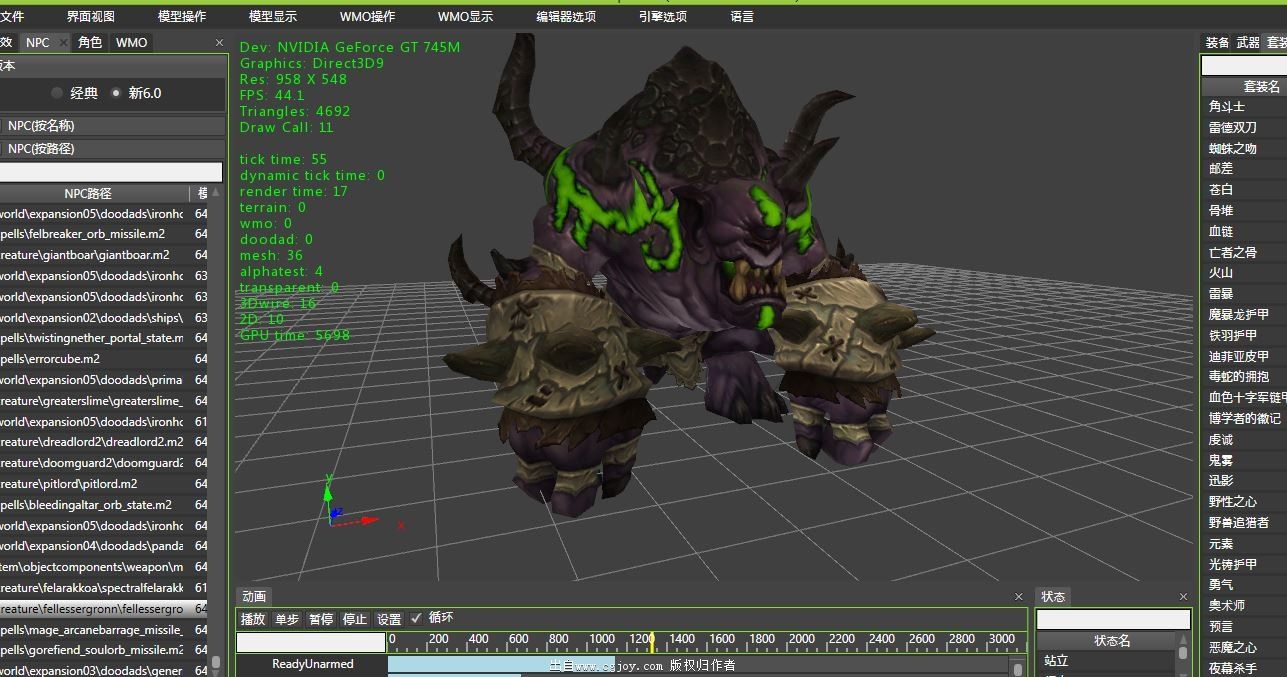This screenshot has height=677, width=1287.
Task: Select the 角斗士 set
Action: 1244,107
